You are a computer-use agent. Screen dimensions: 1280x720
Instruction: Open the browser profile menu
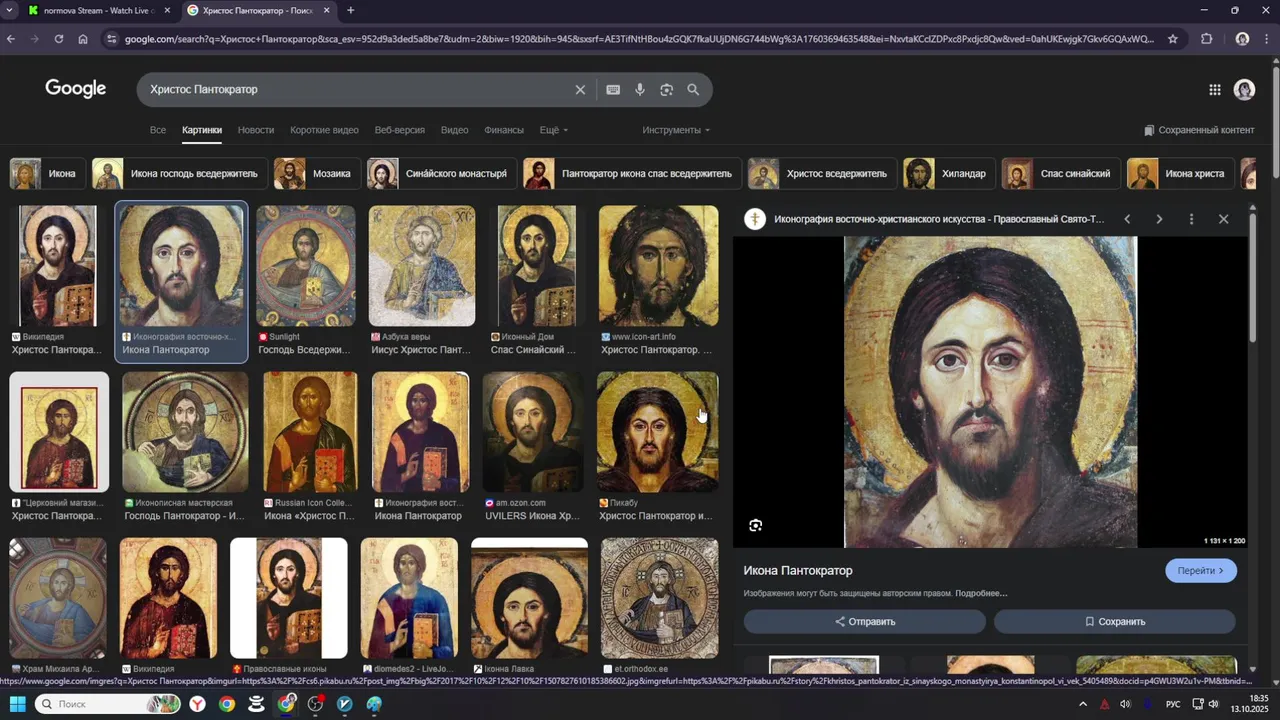click(1242, 39)
